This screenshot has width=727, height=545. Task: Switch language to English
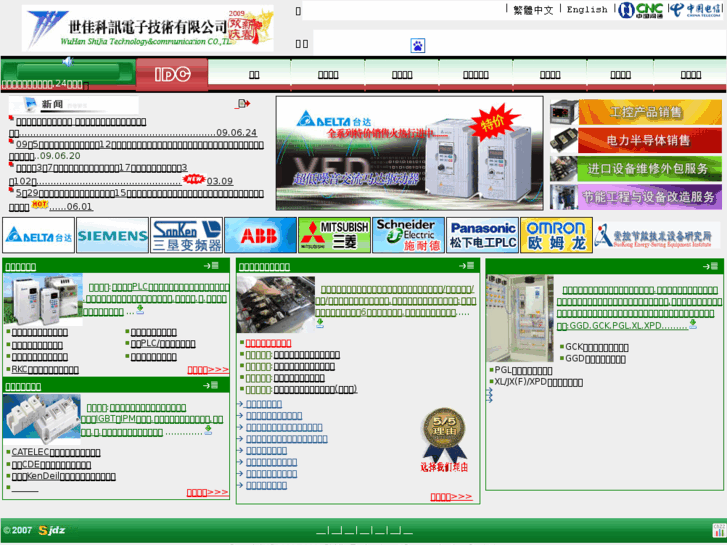[x=587, y=10]
